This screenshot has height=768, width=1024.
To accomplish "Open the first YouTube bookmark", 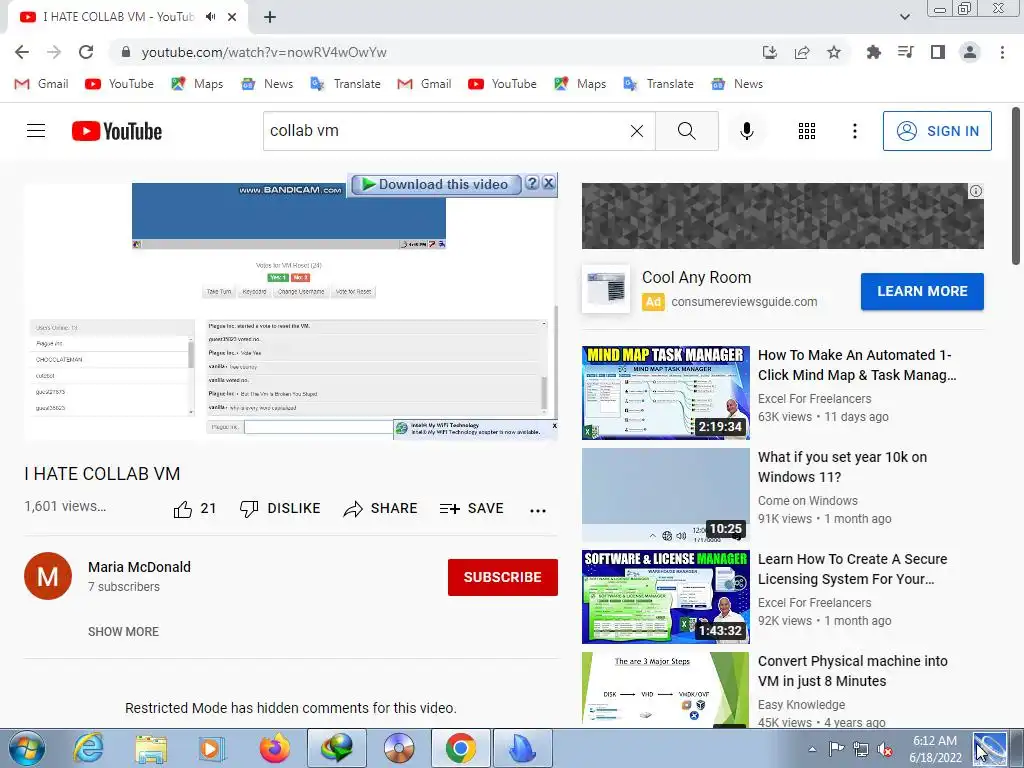I will point(119,84).
